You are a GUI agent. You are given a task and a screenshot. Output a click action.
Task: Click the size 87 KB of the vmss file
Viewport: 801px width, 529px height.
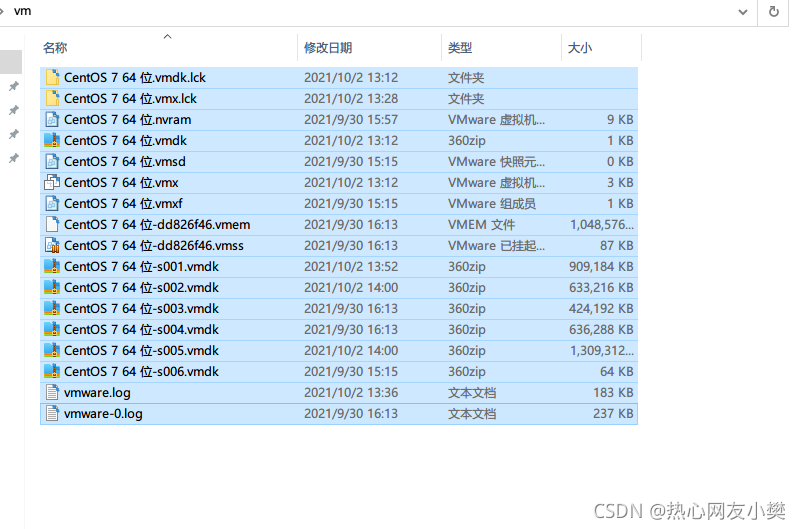click(617, 246)
